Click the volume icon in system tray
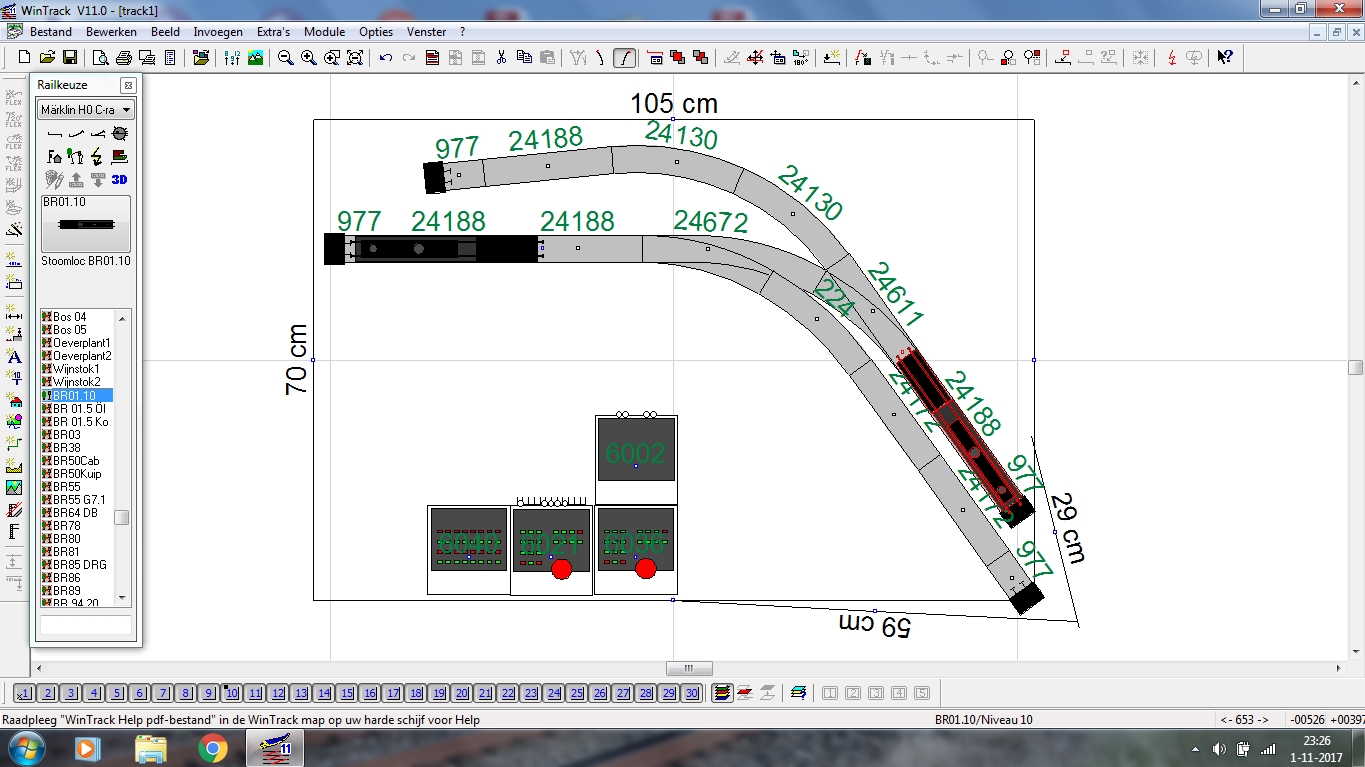 pos(1218,749)
